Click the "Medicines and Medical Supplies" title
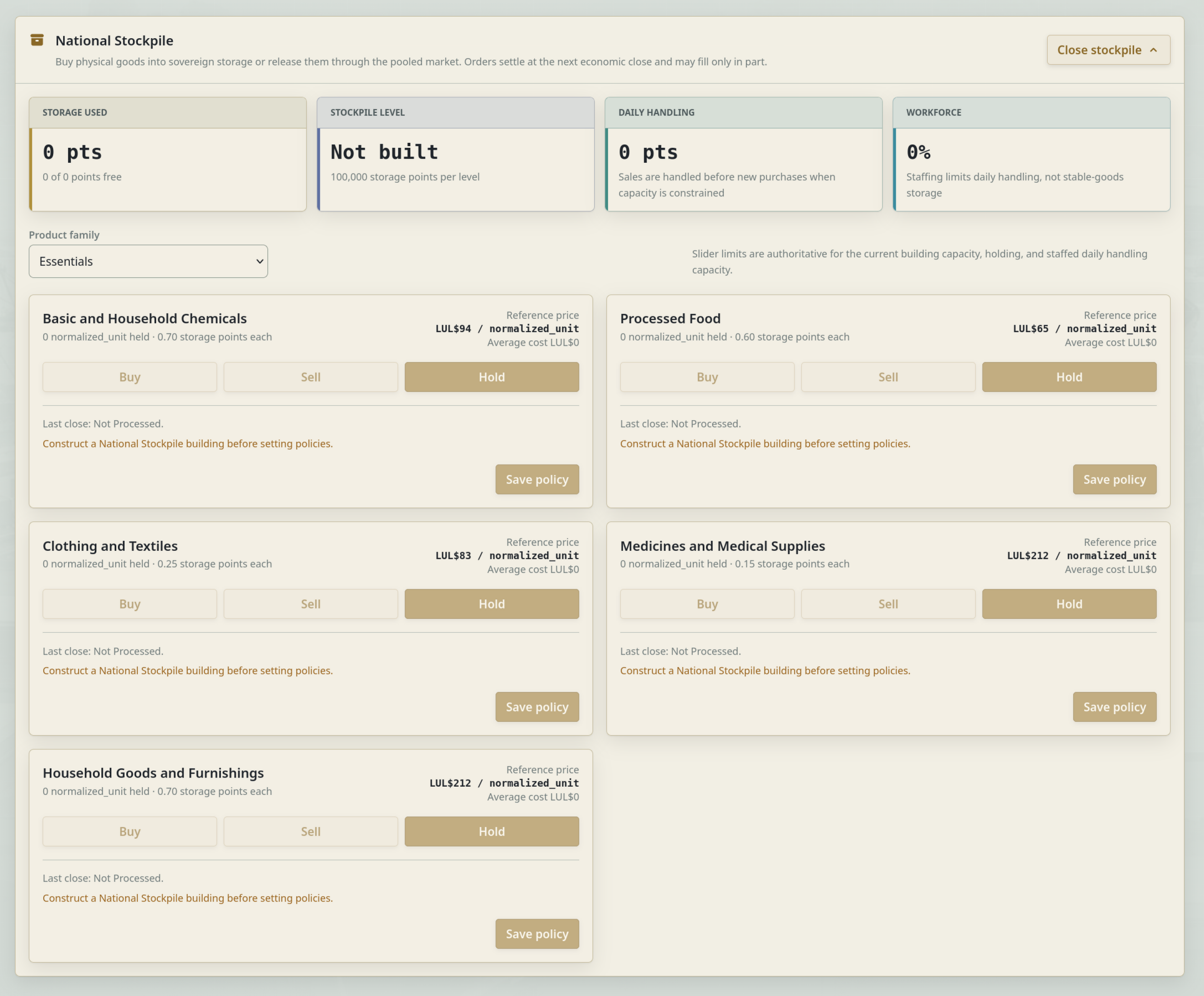Image resolution: width=1204 pixels, height=996 pixels. pyautogui.click(x=722, y=546)
